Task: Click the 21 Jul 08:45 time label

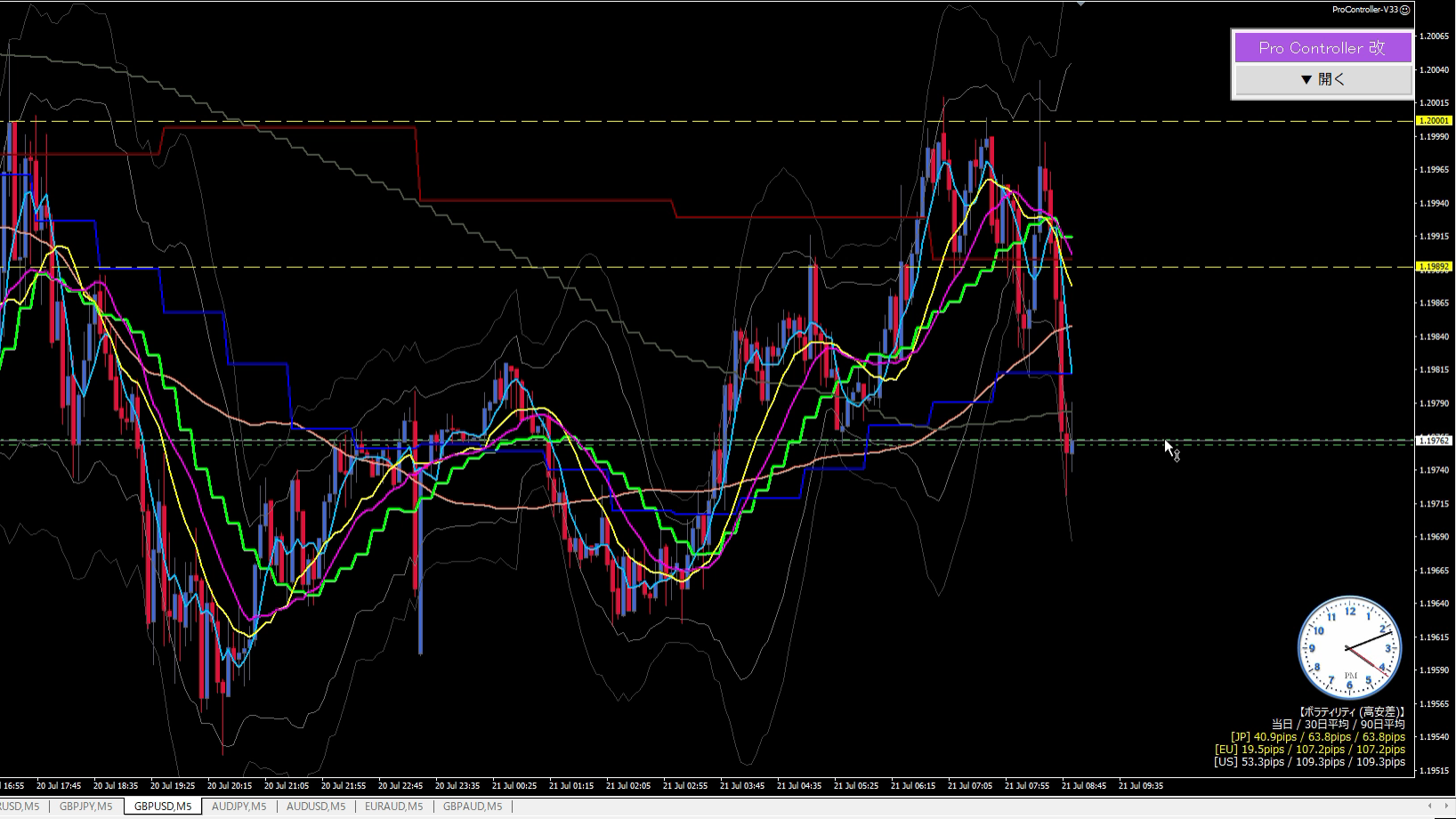Action: (1084, 786)
